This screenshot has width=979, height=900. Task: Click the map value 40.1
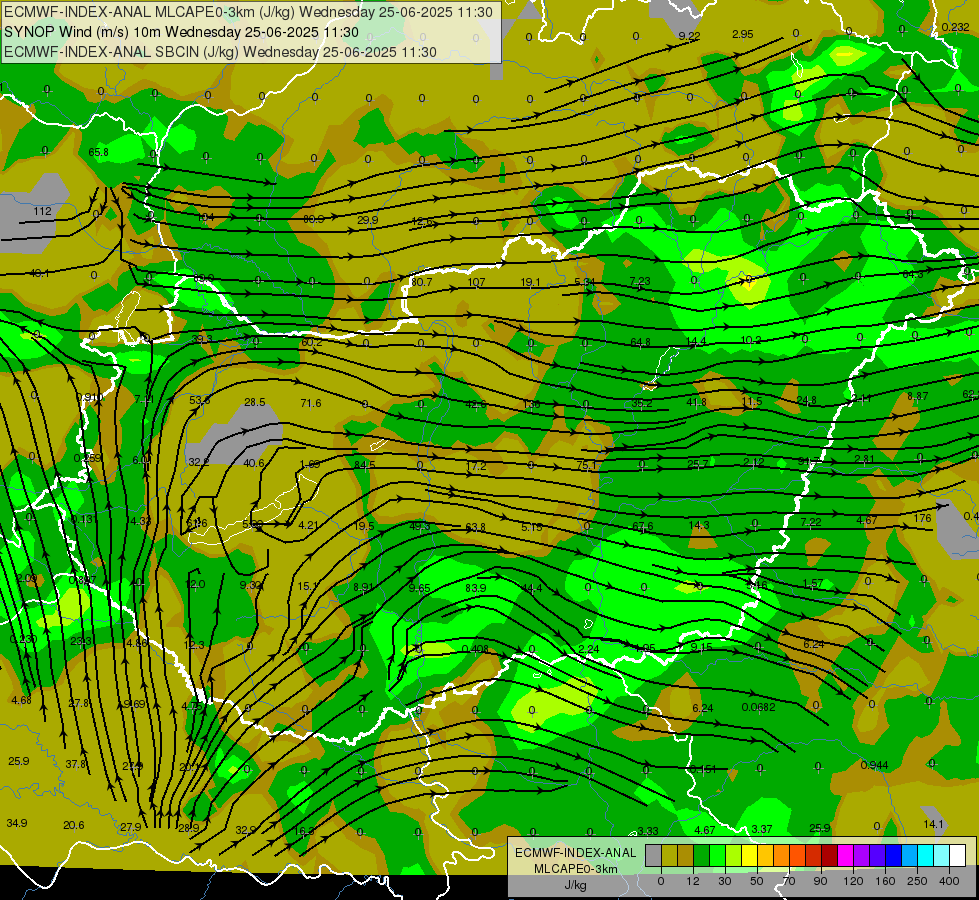point(39,273)
